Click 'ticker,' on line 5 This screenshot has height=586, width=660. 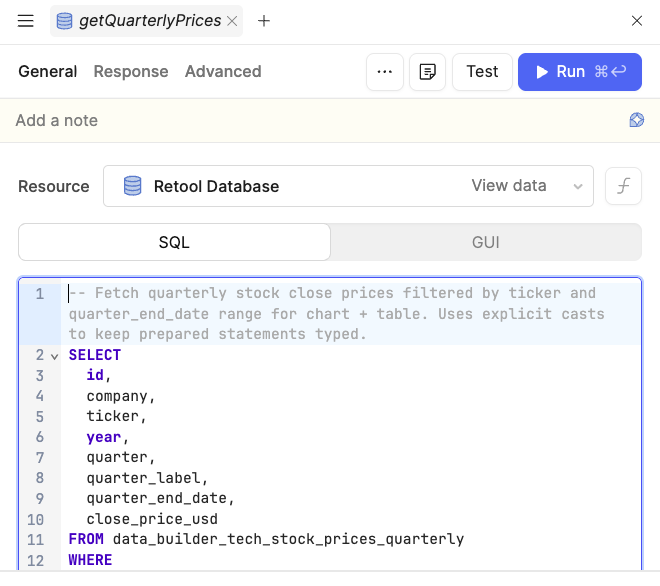click(x=116, y=416)
